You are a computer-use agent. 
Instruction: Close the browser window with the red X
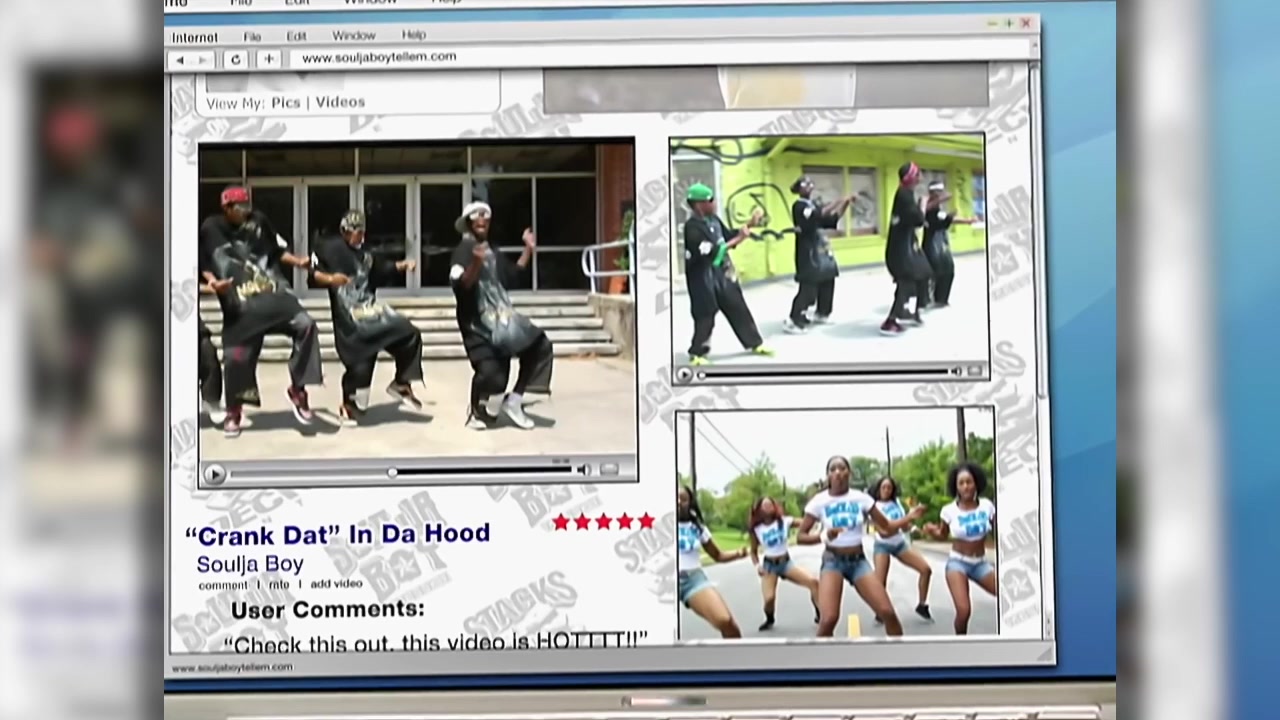1026,23
